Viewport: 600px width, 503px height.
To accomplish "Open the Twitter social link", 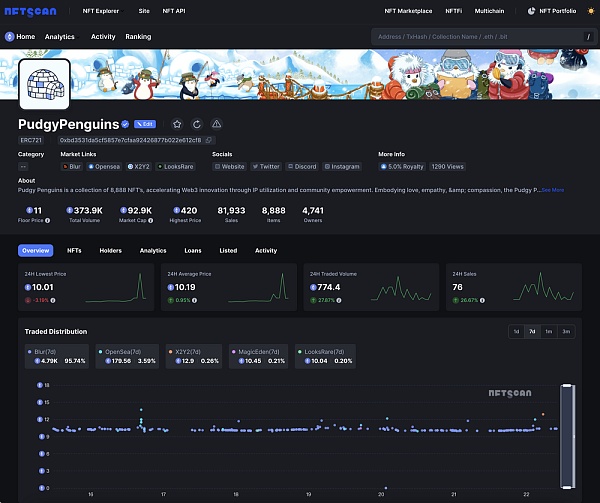I will point(267,166).
